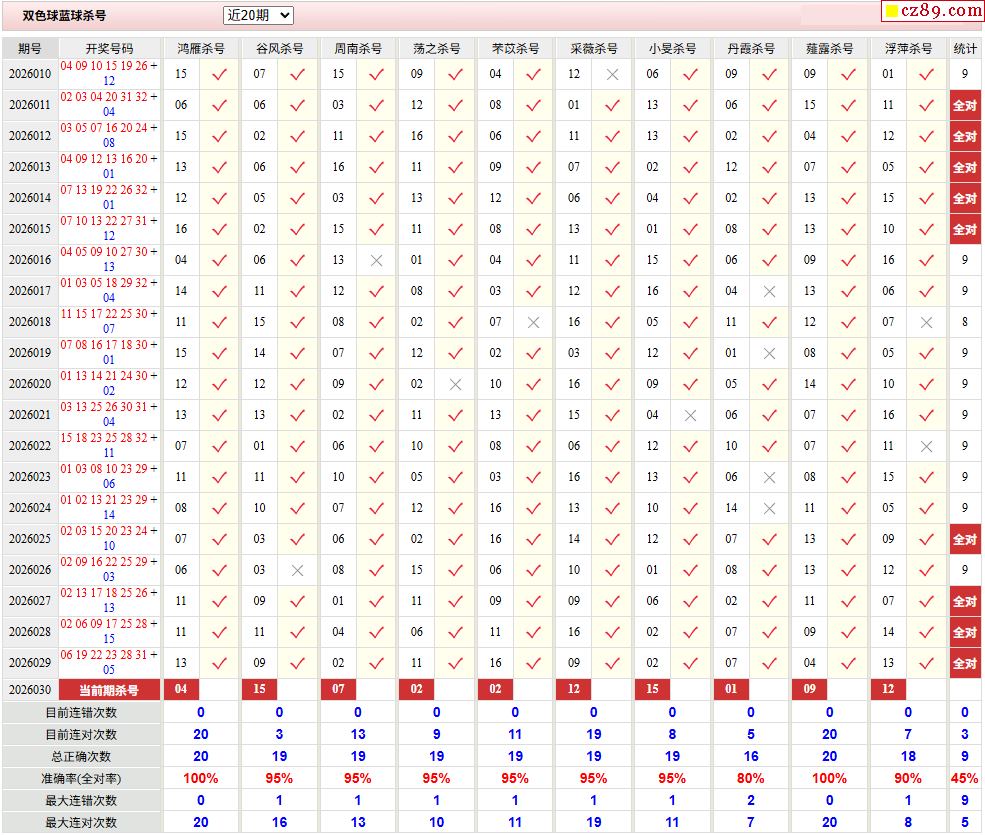Click the 准确率(全对率) row label
This screenshot has width=985, height=835.
pyautogui.click(x=81, y=778)
